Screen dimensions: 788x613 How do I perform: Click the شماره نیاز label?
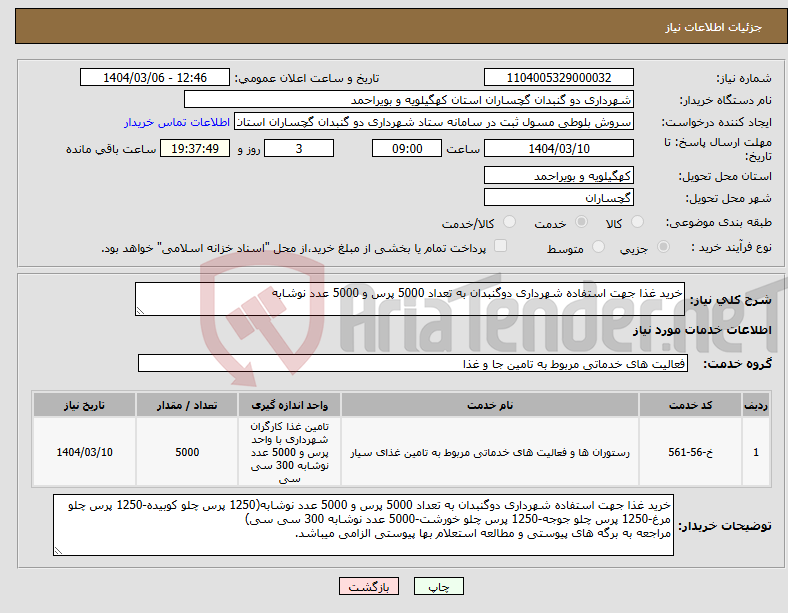[x=743, y=78]
